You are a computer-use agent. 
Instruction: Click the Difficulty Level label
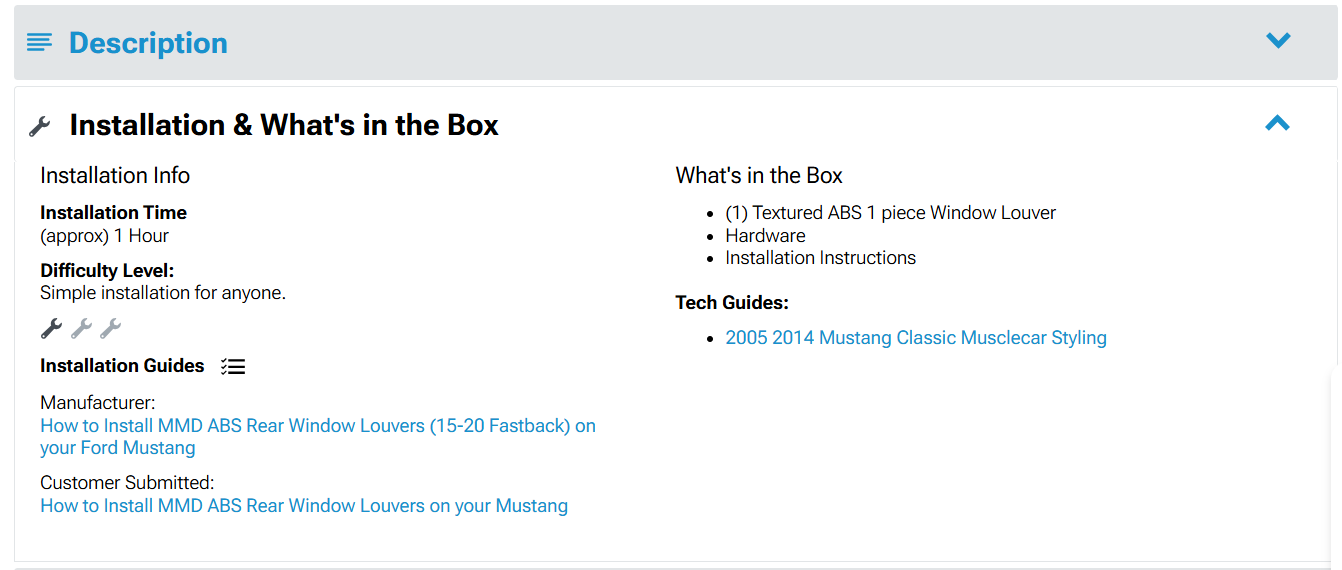(x=107, y=271)
